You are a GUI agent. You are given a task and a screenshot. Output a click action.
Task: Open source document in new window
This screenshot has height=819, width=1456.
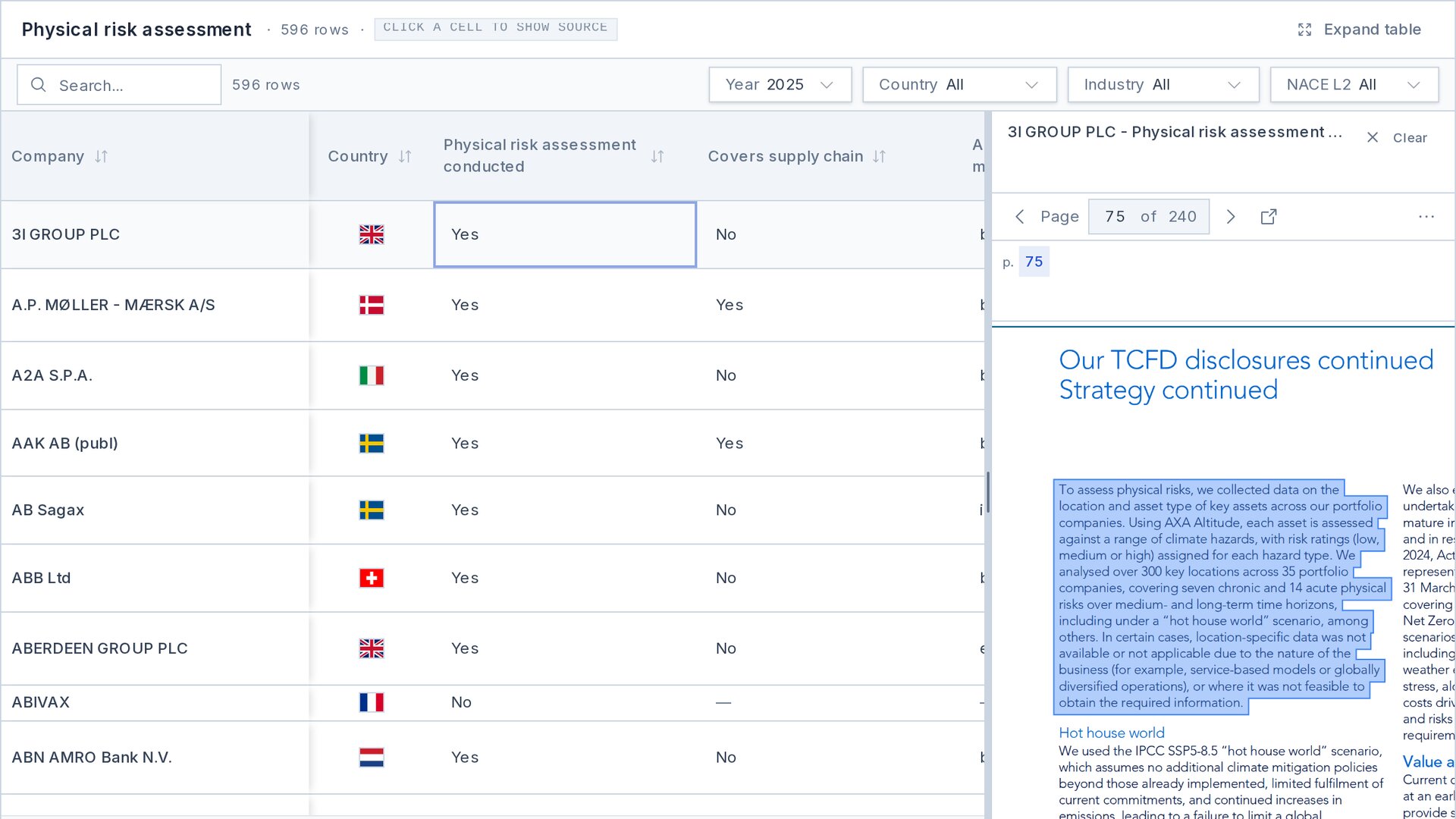1269,217
